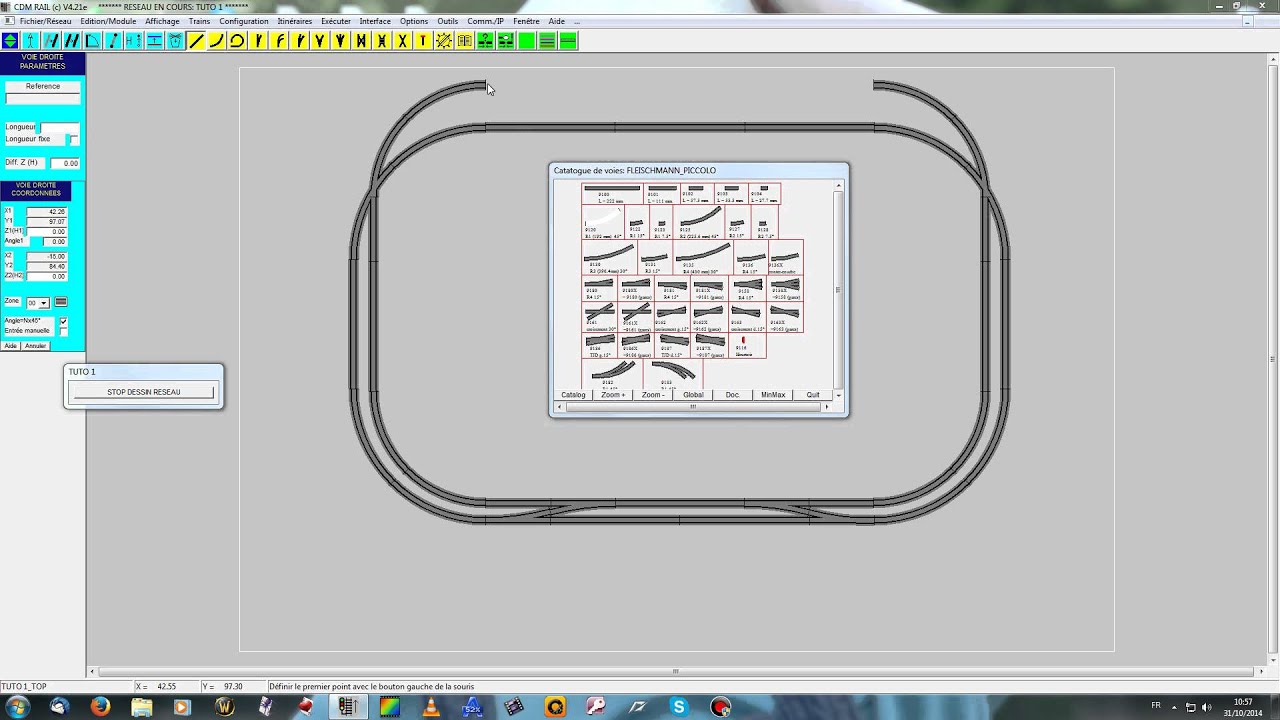Click the Annuler button in the side panel
The image size is (1280, 720).
pyautogui.click(x=36, y=346)
